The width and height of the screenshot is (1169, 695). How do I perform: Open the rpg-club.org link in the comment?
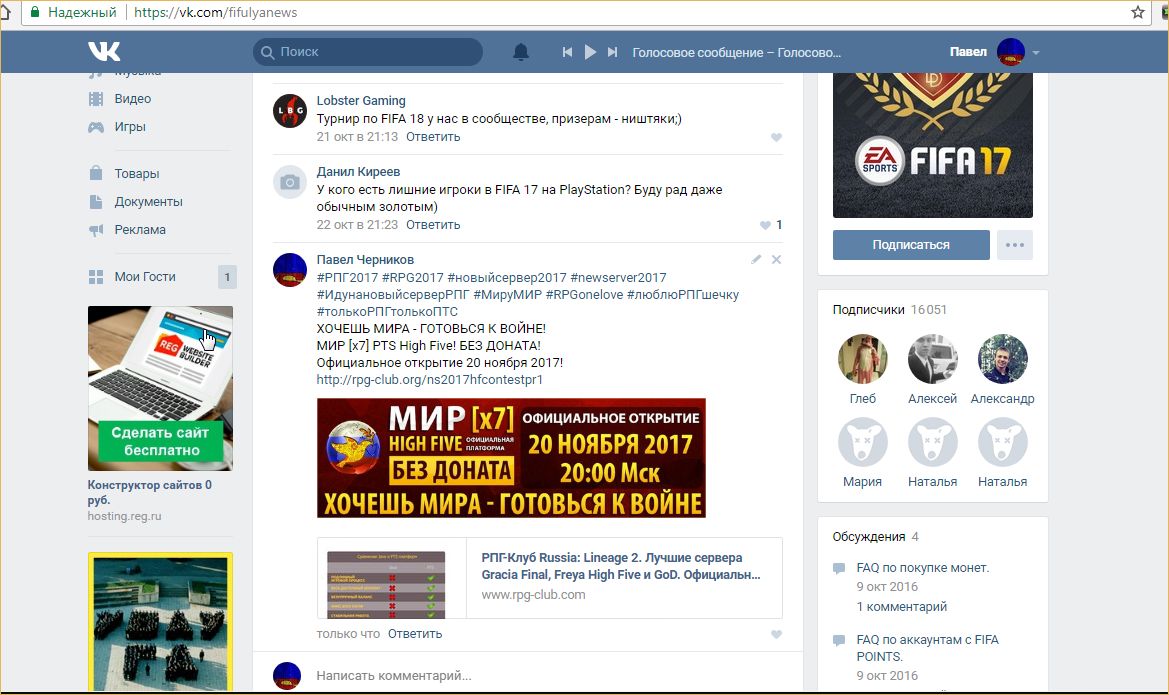click(x=429, y=380)
